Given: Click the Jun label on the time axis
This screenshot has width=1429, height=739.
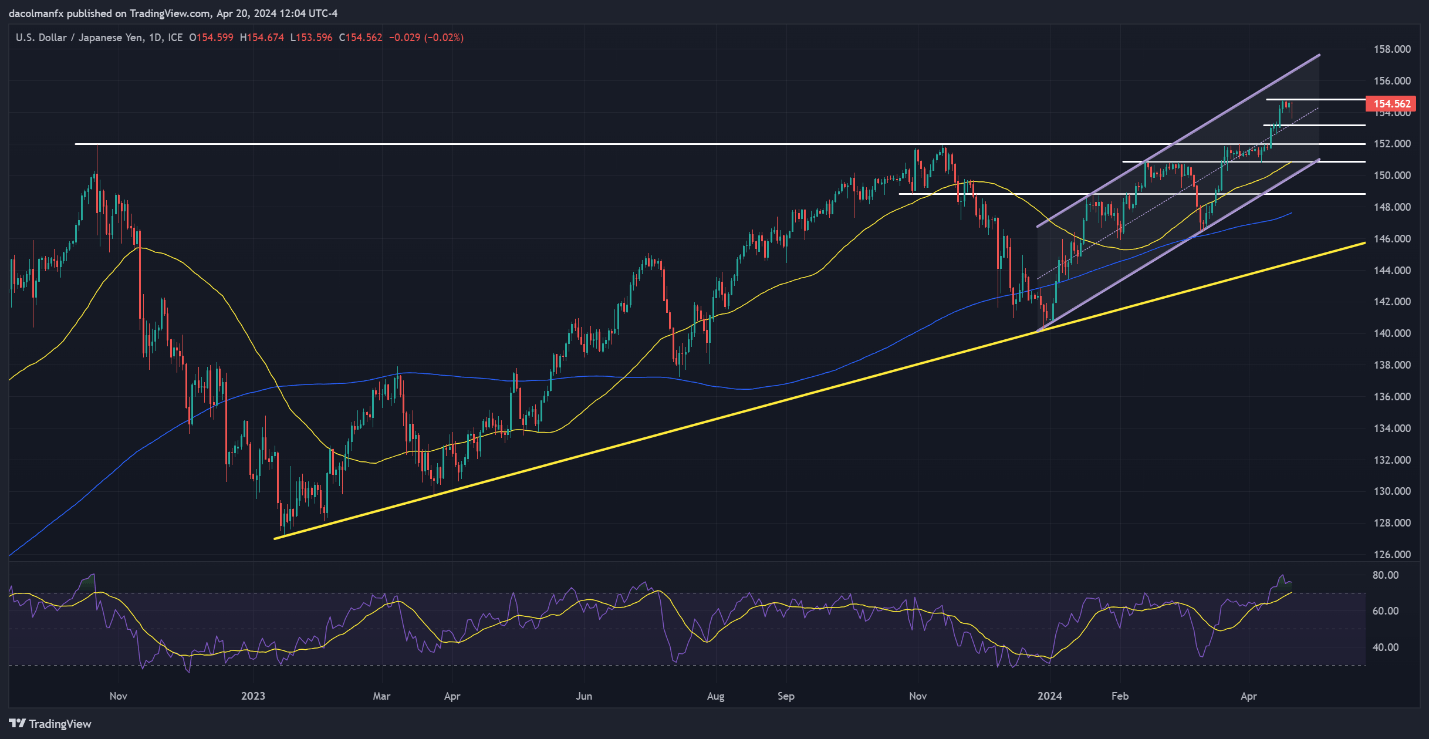Looking at the screenshot, I should pos(585,693).
